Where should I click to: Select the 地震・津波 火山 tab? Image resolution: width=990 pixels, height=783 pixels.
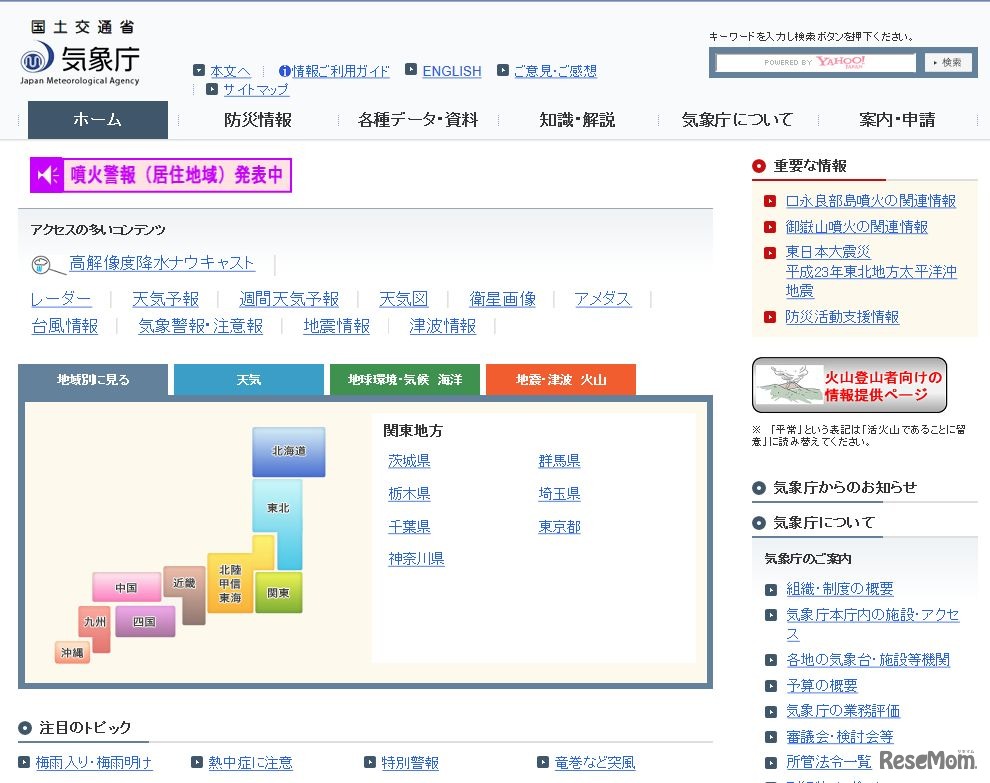[x=560, y=379]
